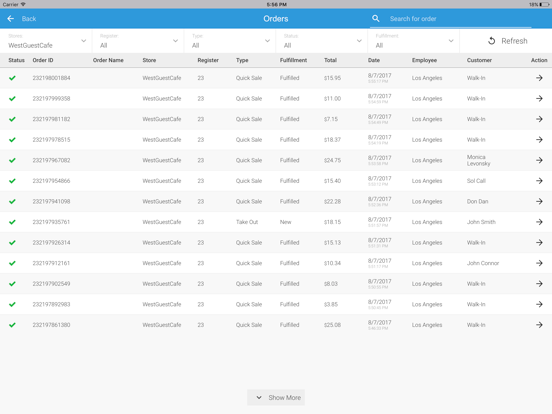Click the Customer column header
The height and width of the screenshot is (414, 552).
tap(479, 60)
